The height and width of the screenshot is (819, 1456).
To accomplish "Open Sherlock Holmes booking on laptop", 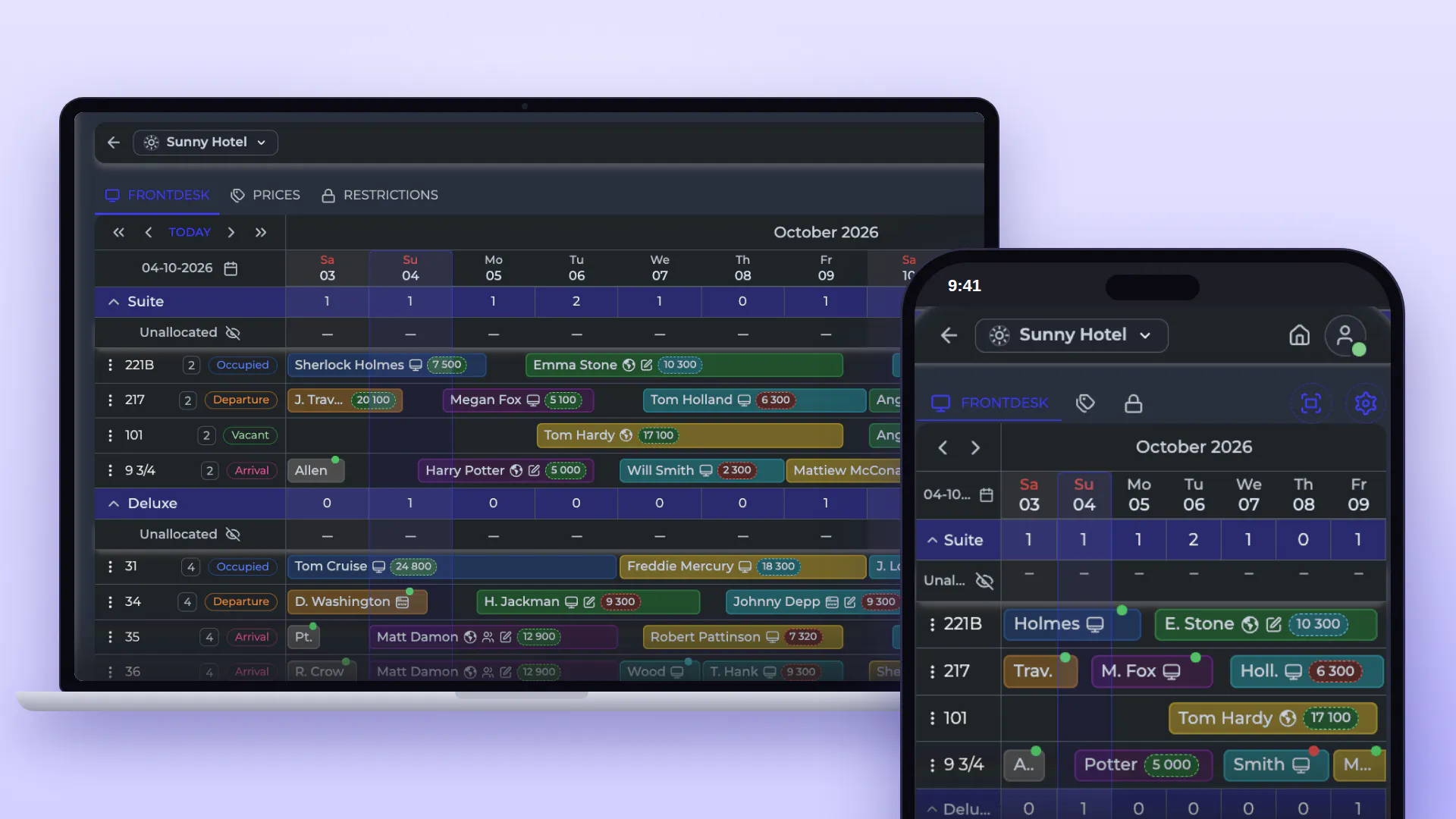I will tap(387, 366).
